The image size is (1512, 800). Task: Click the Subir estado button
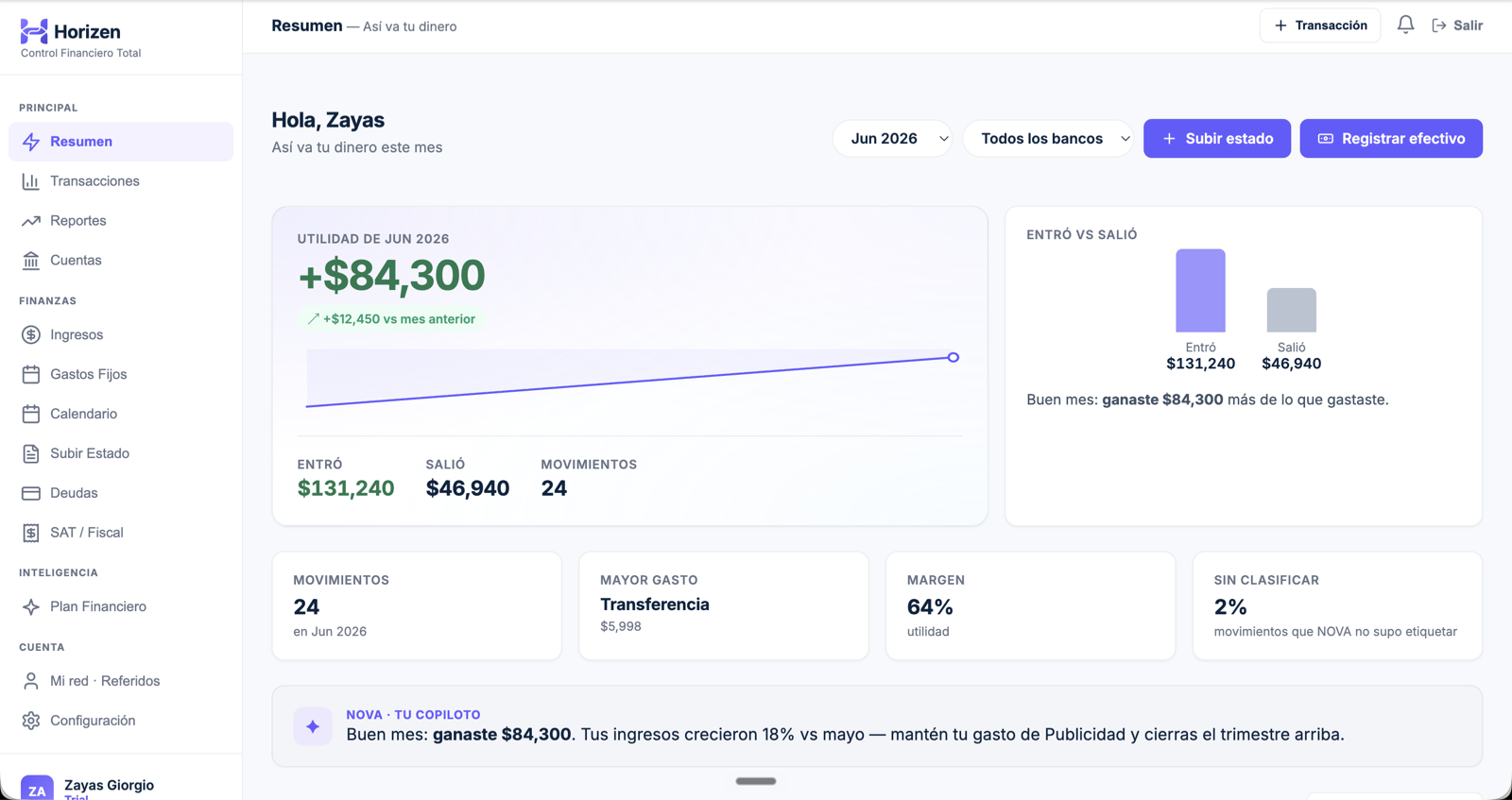coord(1217,139)
